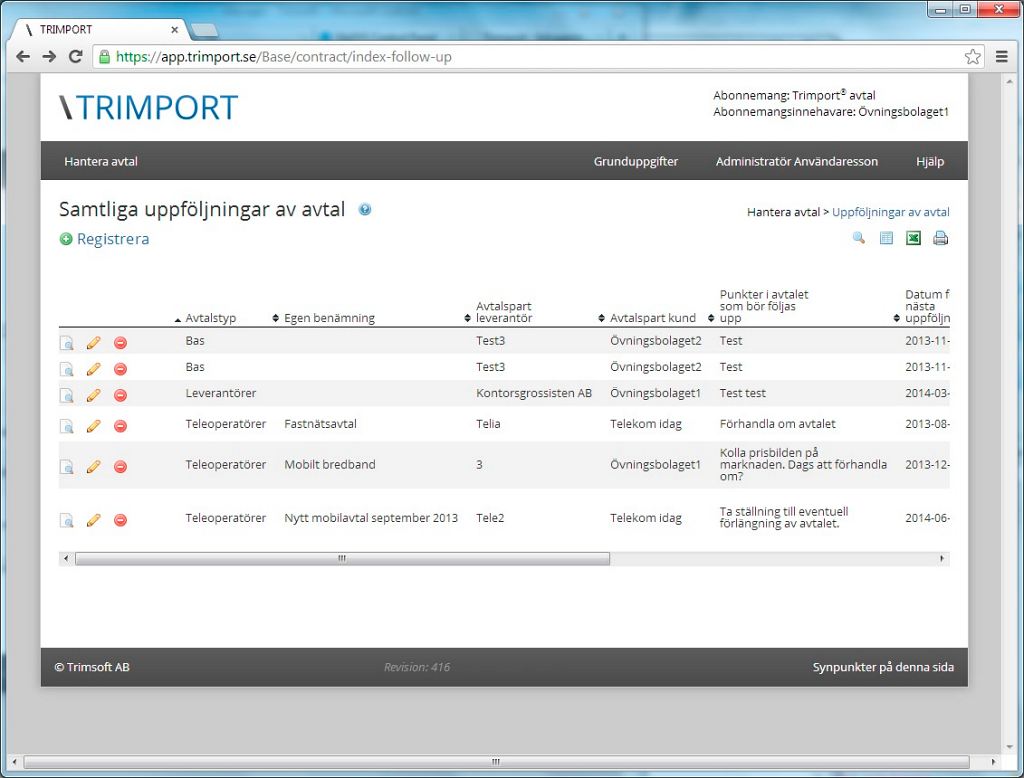Sort table by Avtalstyp column
The height and width of the screenshot is (778, 1024).
(x=210, y=318)
